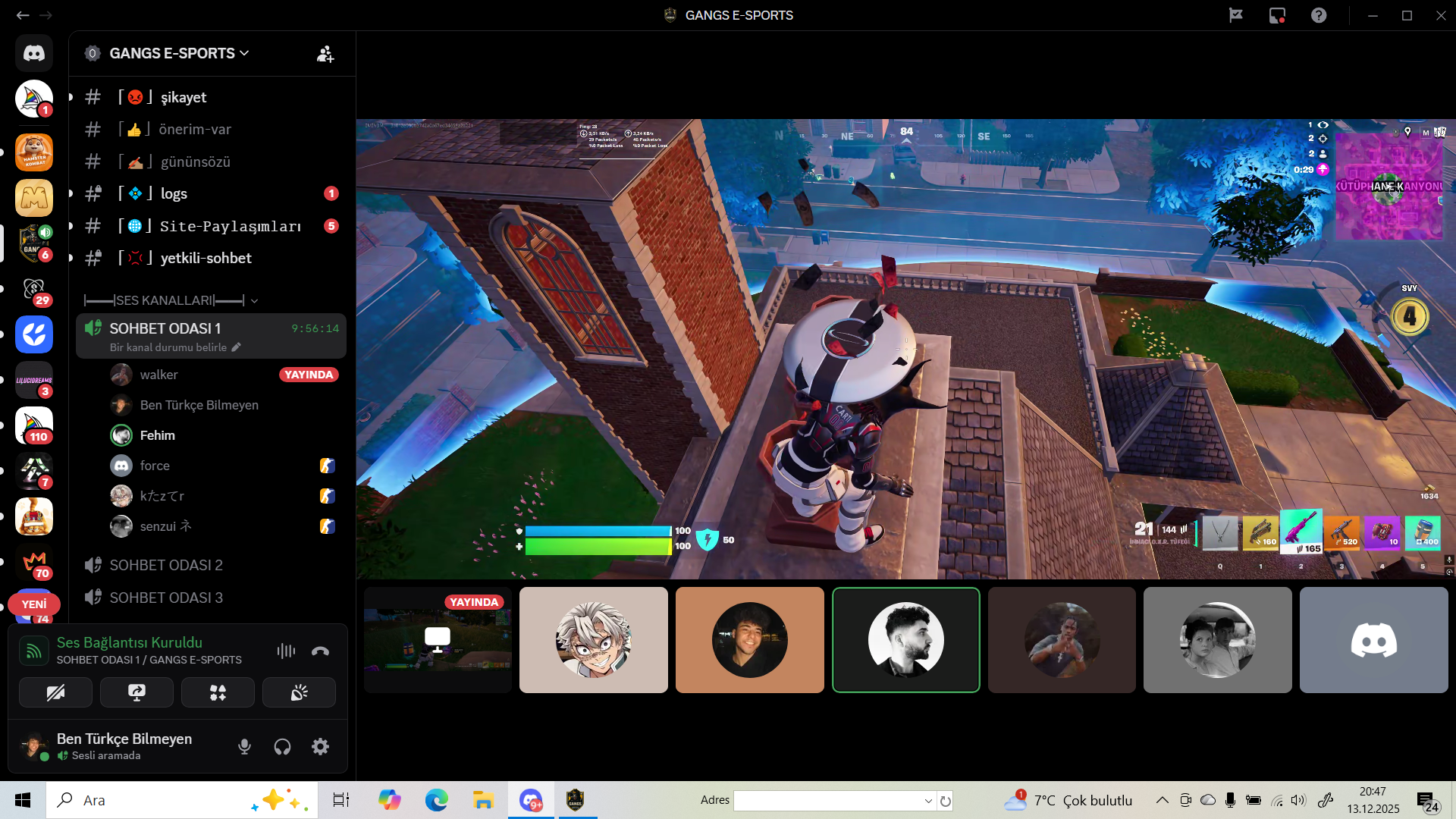Disconnect from voice with hang-up icon

coord(320,651)
